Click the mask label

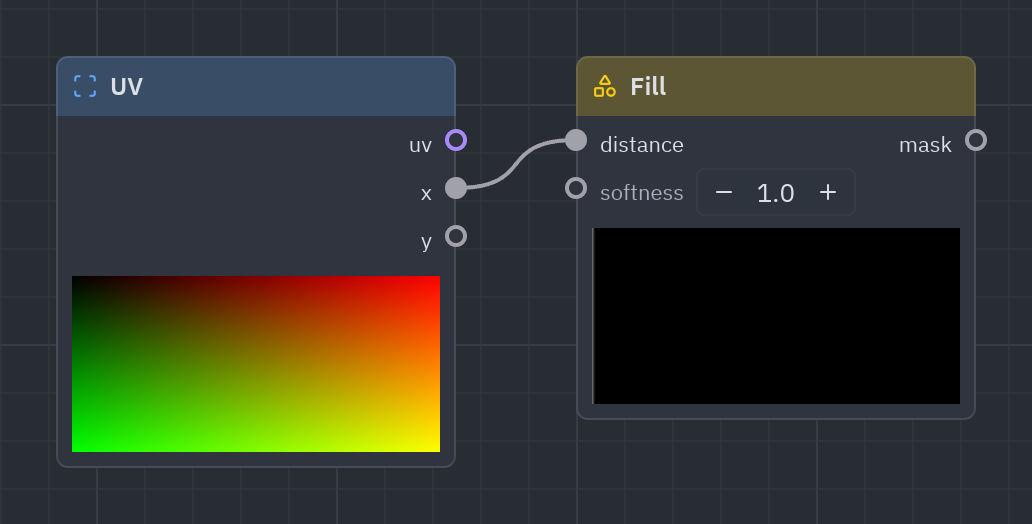click(925, 145)
